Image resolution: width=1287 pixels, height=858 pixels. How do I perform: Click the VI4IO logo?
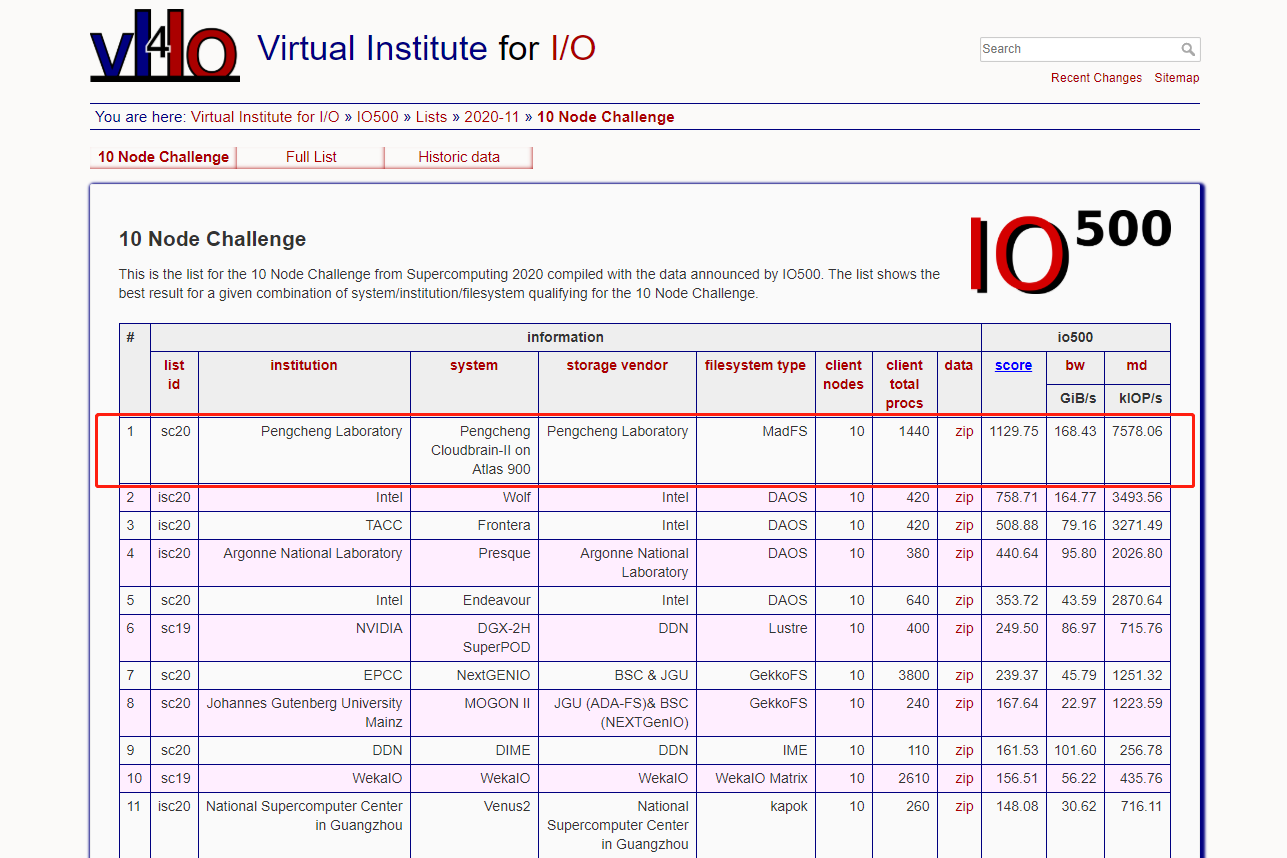coord(164,44)
